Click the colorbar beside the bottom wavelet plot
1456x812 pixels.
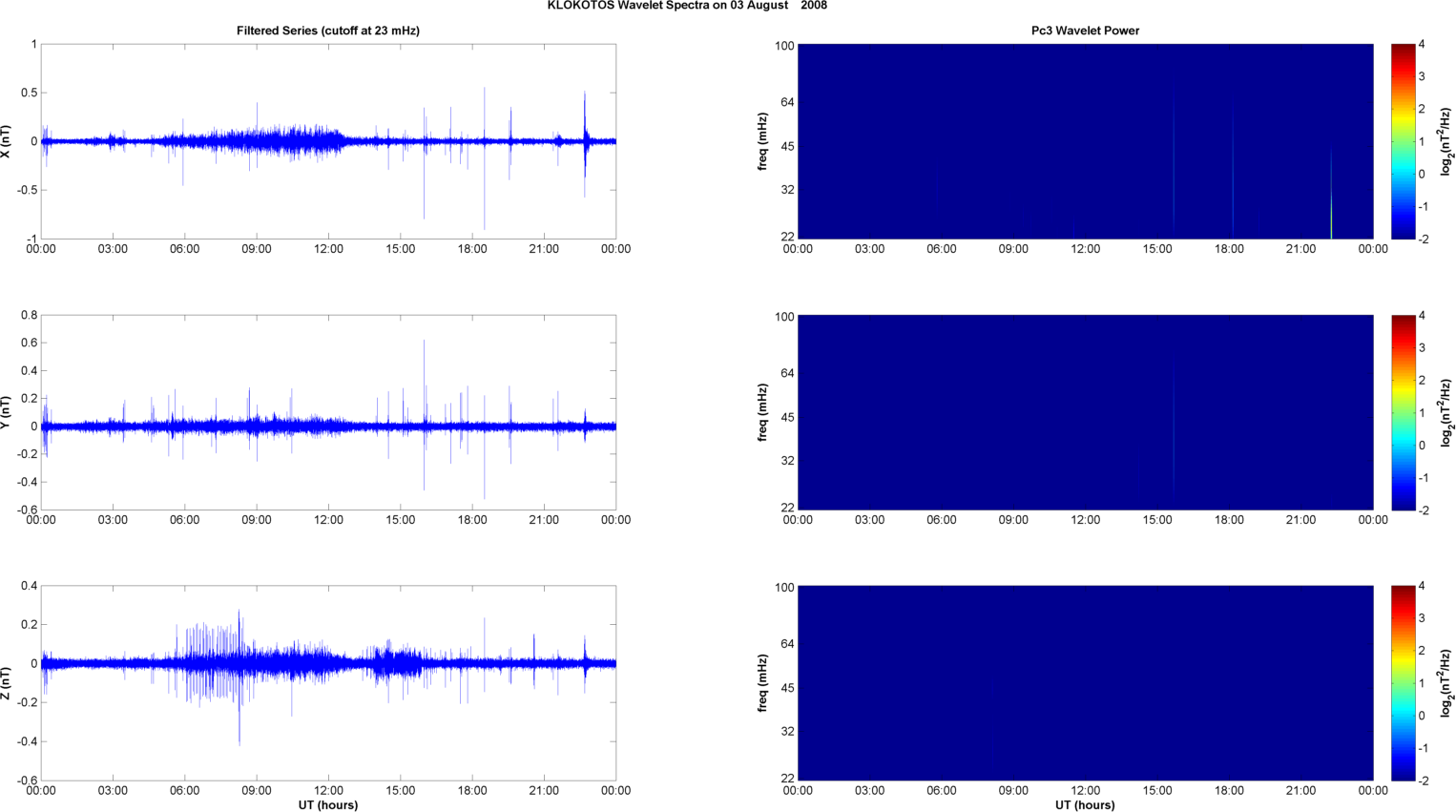click(1403, 683)
